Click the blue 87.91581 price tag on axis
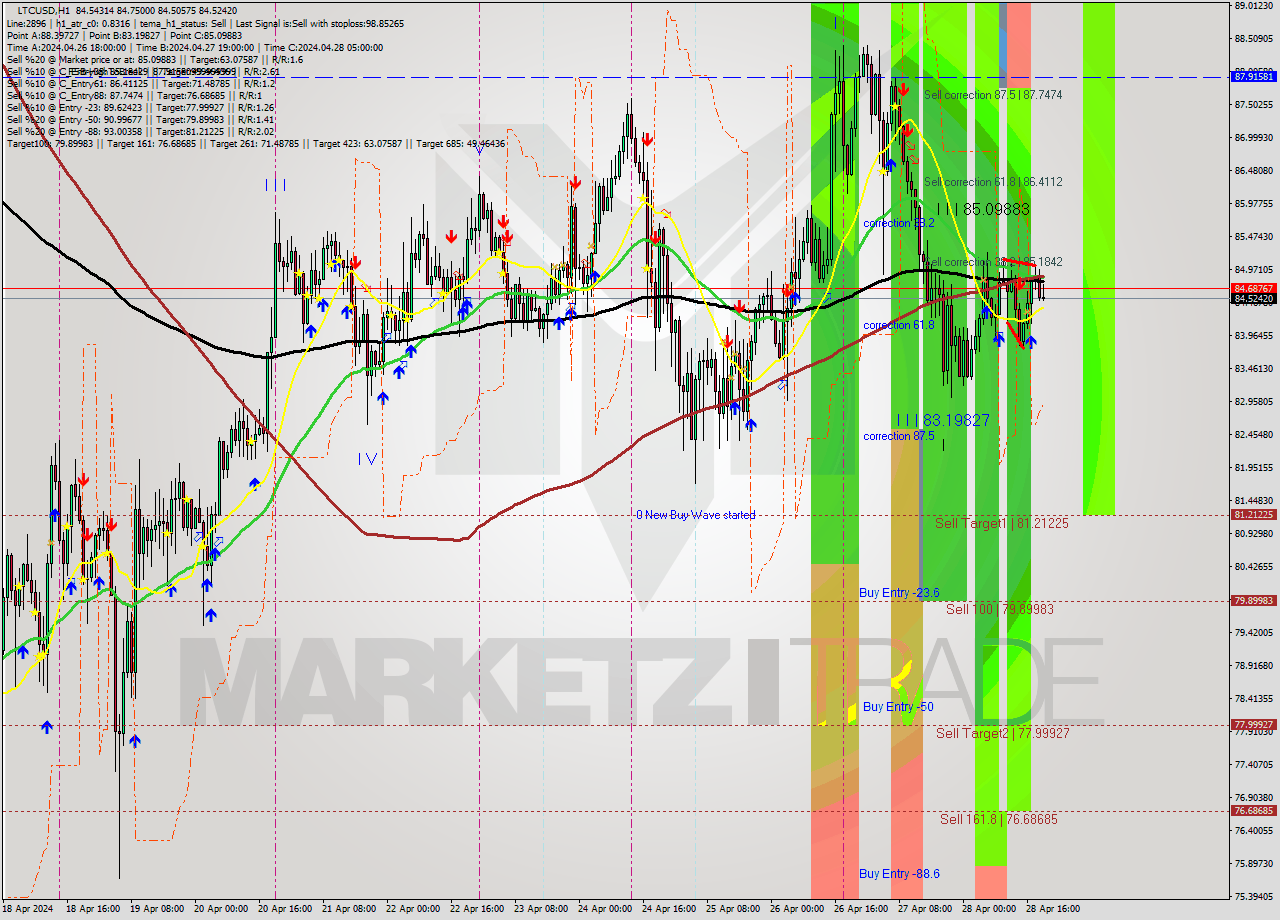Screen dimensions: 1280x920 [1254, 76]
